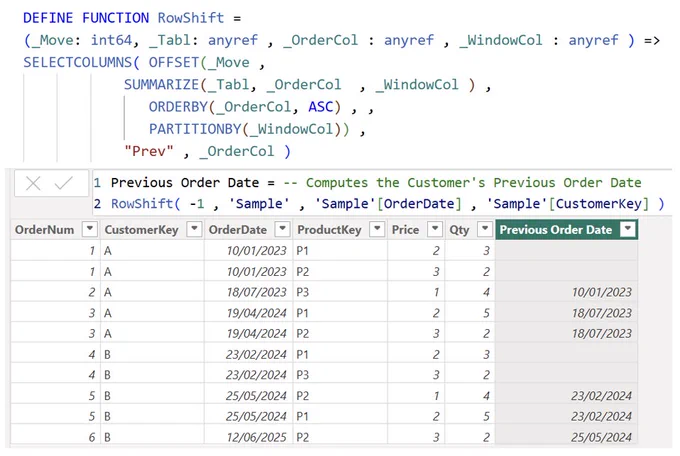Select the ProductKey column header
The height and width of the screenshot is (456, 680).
coord(329,230)
